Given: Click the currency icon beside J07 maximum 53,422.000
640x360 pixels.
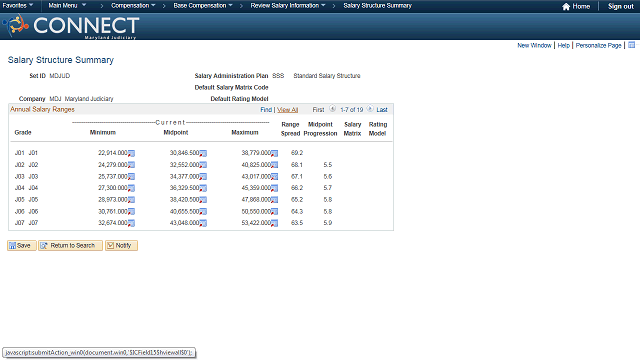Looking at the screenshot, I should pyautogui.click(x=275, y=223).
